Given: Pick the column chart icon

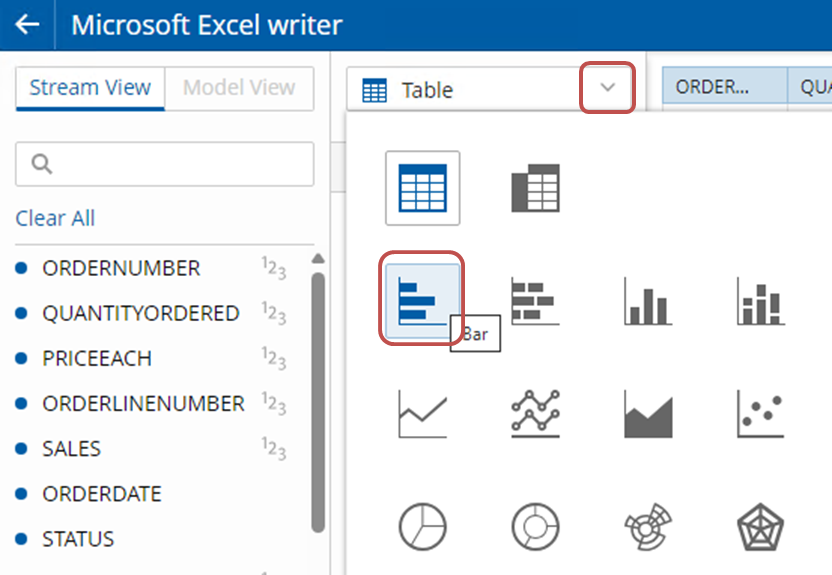Looking at the screenshot, I should pos(648,301).
